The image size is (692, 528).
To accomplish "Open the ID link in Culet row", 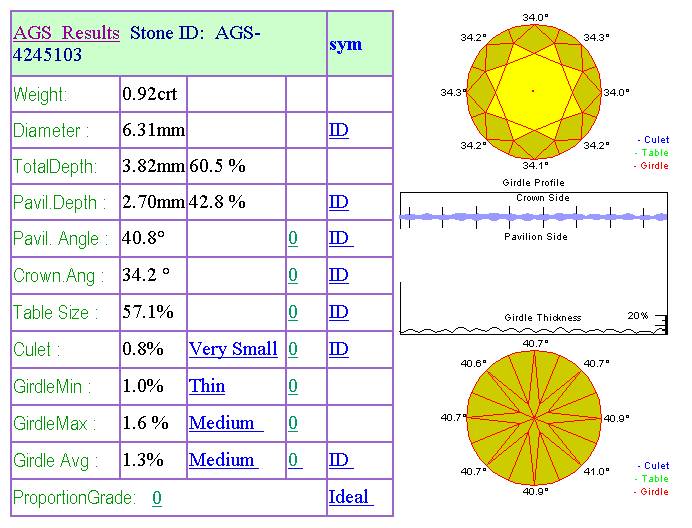I will [x=338, y=349].
